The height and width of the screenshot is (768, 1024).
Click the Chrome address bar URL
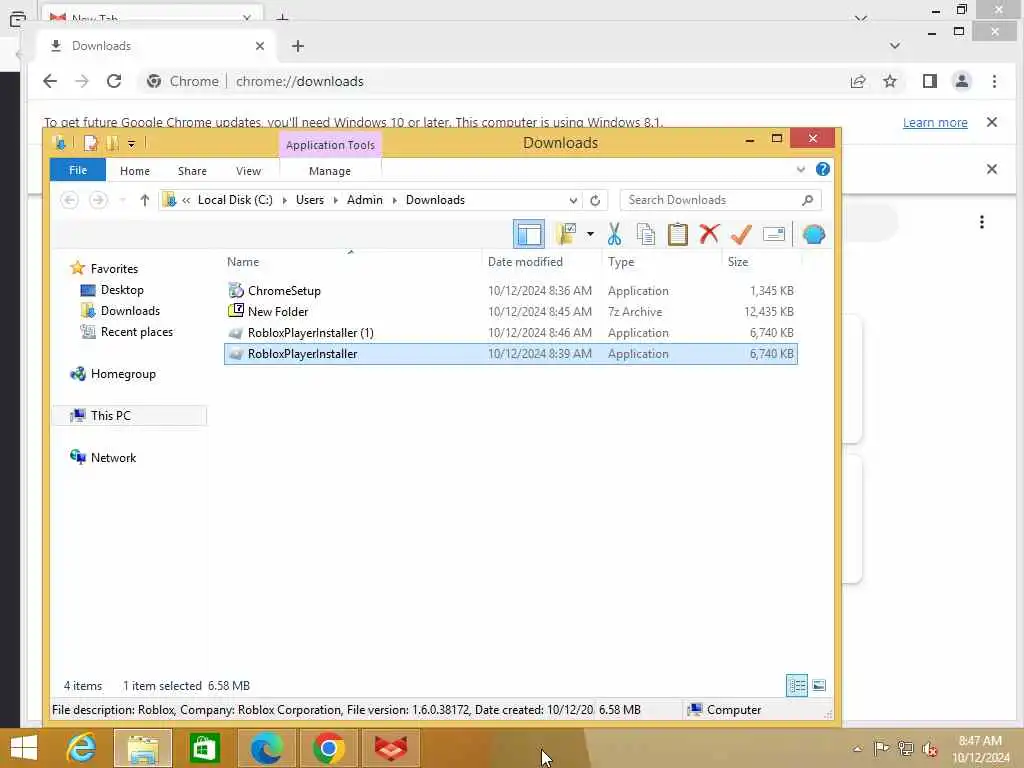[299, 81]
